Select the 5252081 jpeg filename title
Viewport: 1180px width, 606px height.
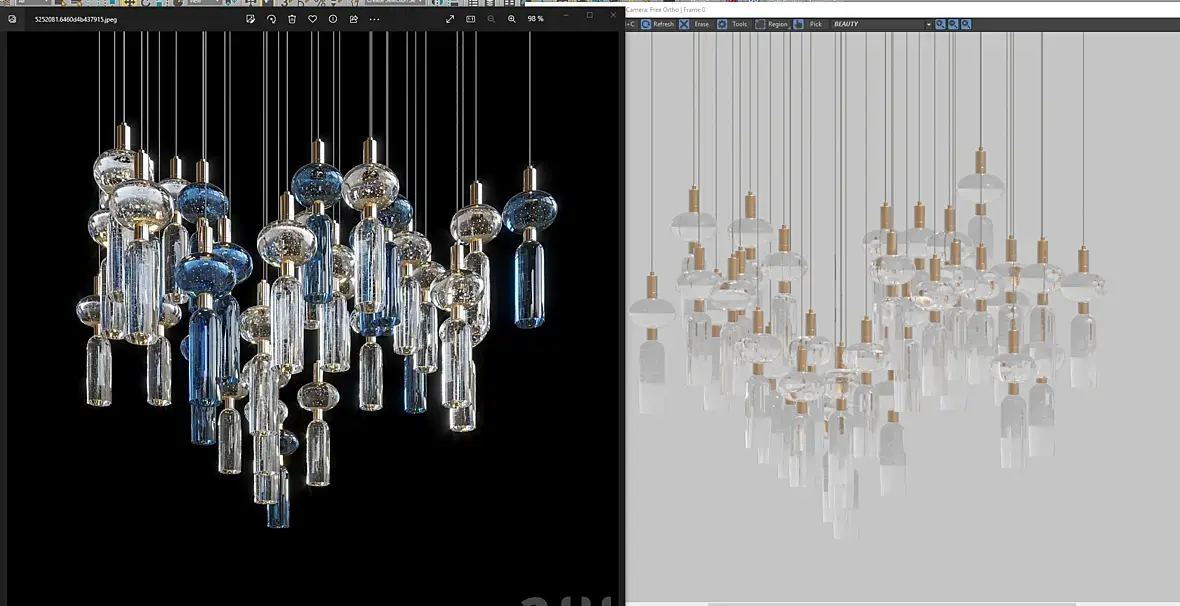point(76,20)
